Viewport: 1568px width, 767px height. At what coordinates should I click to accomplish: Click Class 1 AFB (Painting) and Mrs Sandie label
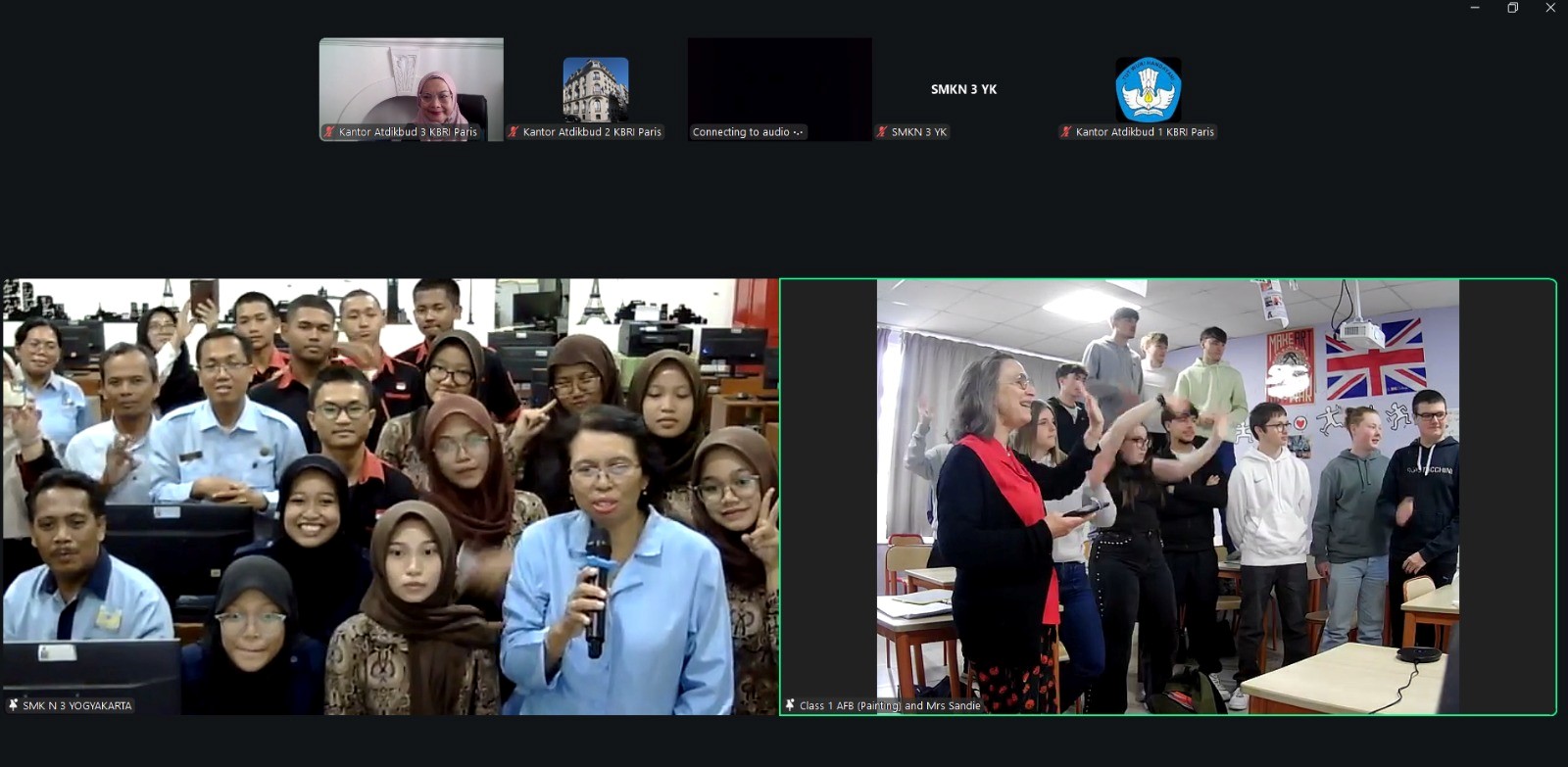[890, 705]
